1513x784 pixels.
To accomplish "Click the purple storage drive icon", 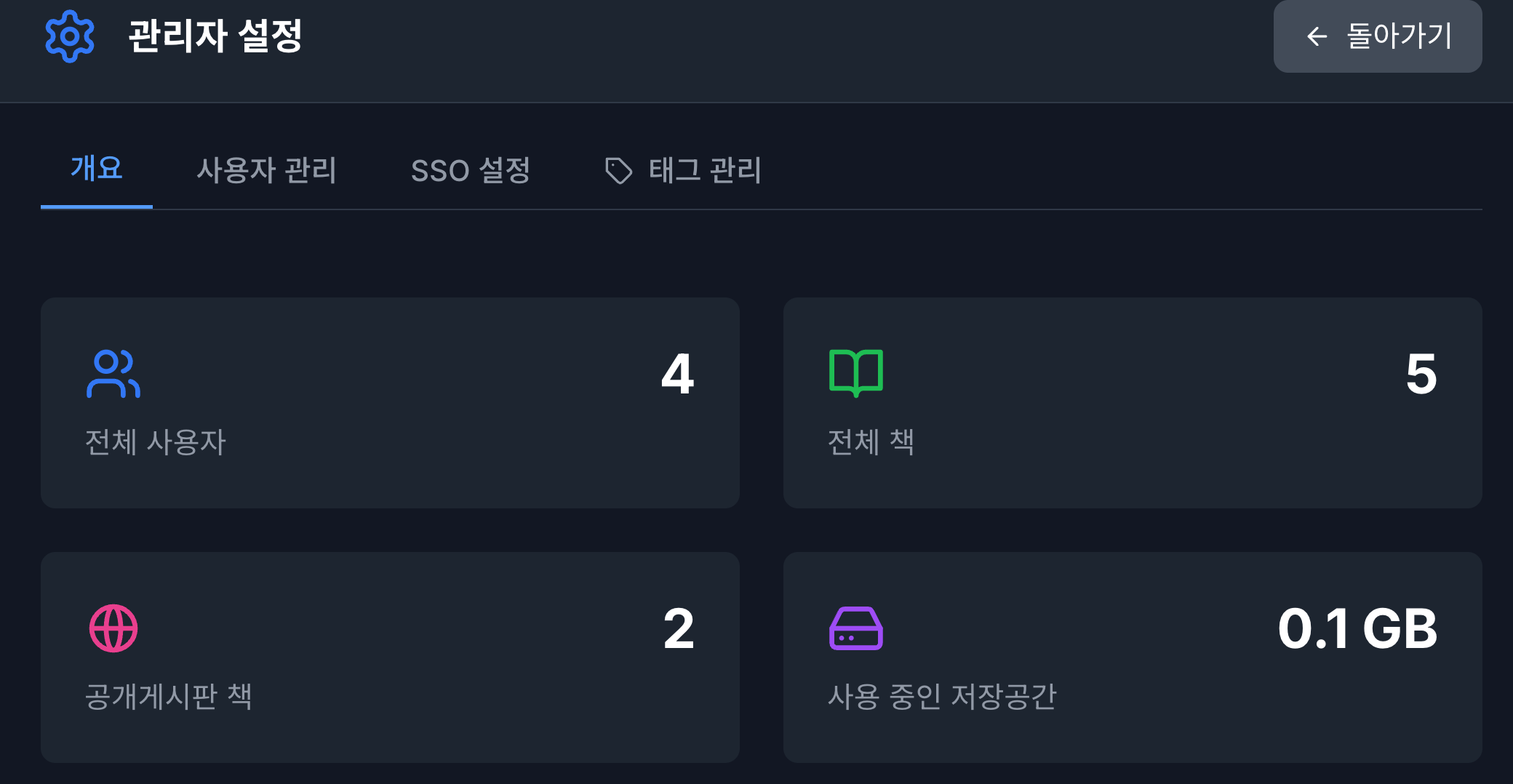I will click(x=856, y=626).
